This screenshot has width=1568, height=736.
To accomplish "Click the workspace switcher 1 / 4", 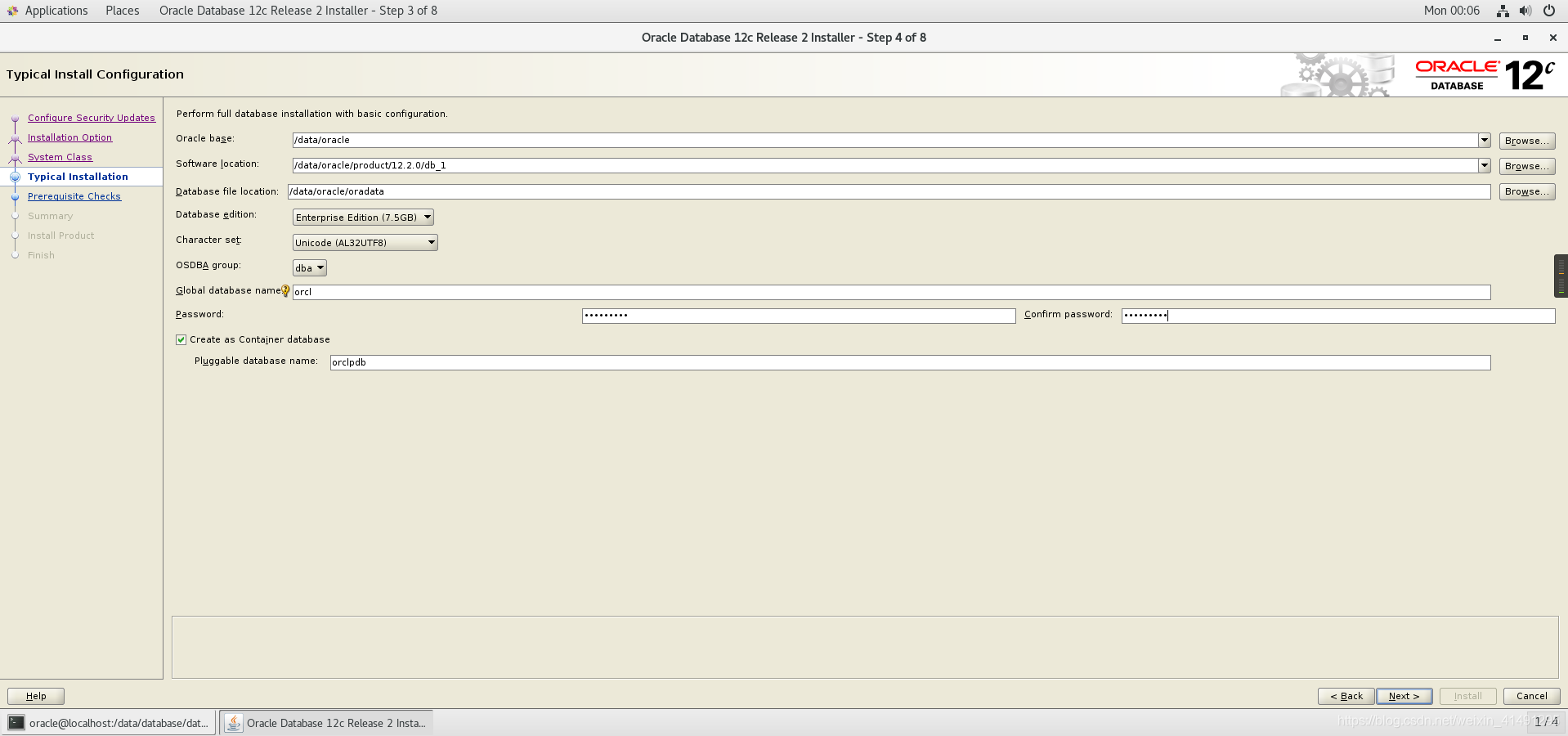I will click(x=1545, y=722).
